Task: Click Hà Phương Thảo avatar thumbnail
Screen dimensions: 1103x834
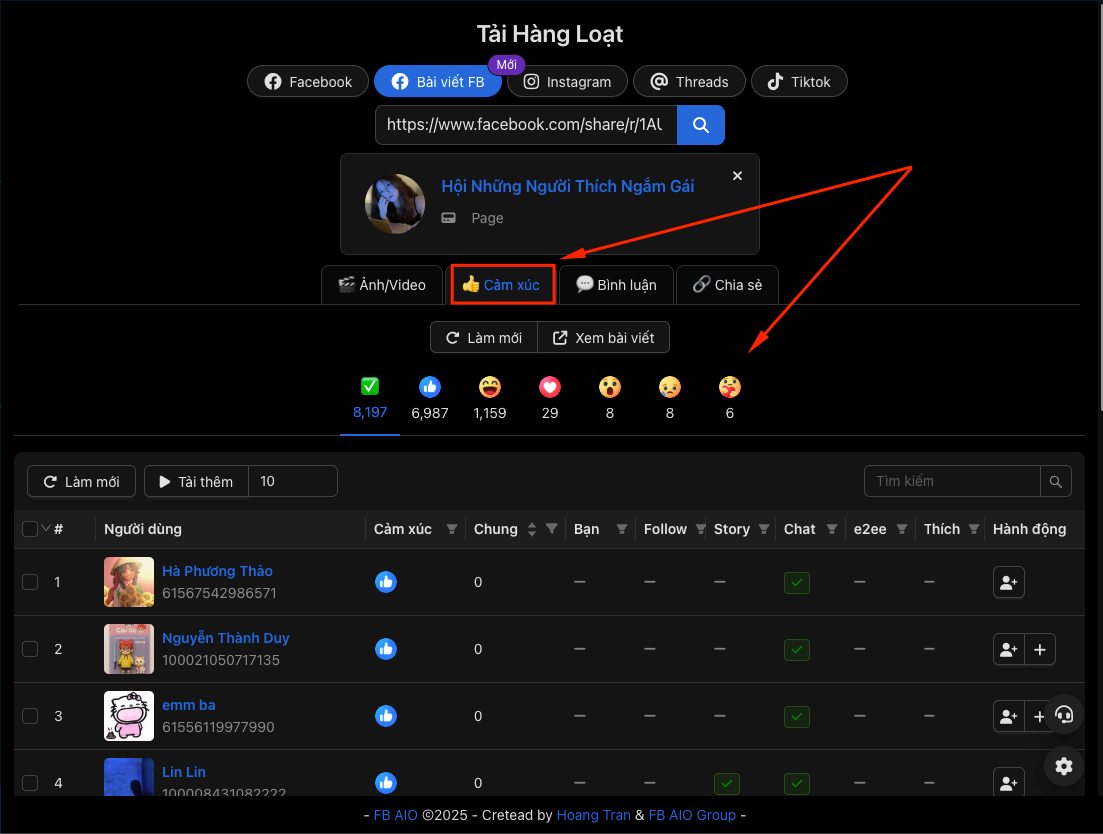Action: (x=129, y=582)
